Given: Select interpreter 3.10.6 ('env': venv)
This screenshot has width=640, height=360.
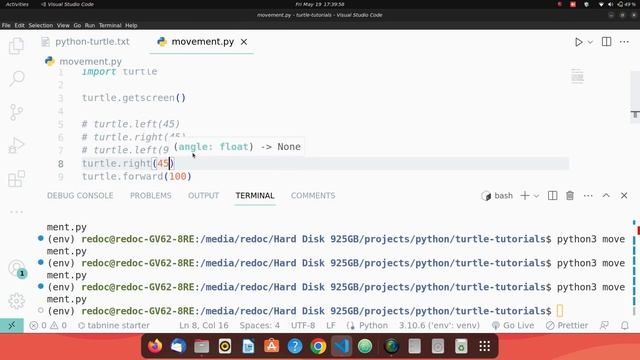Looking at the screenshot, I should click(x=439, y=325).
